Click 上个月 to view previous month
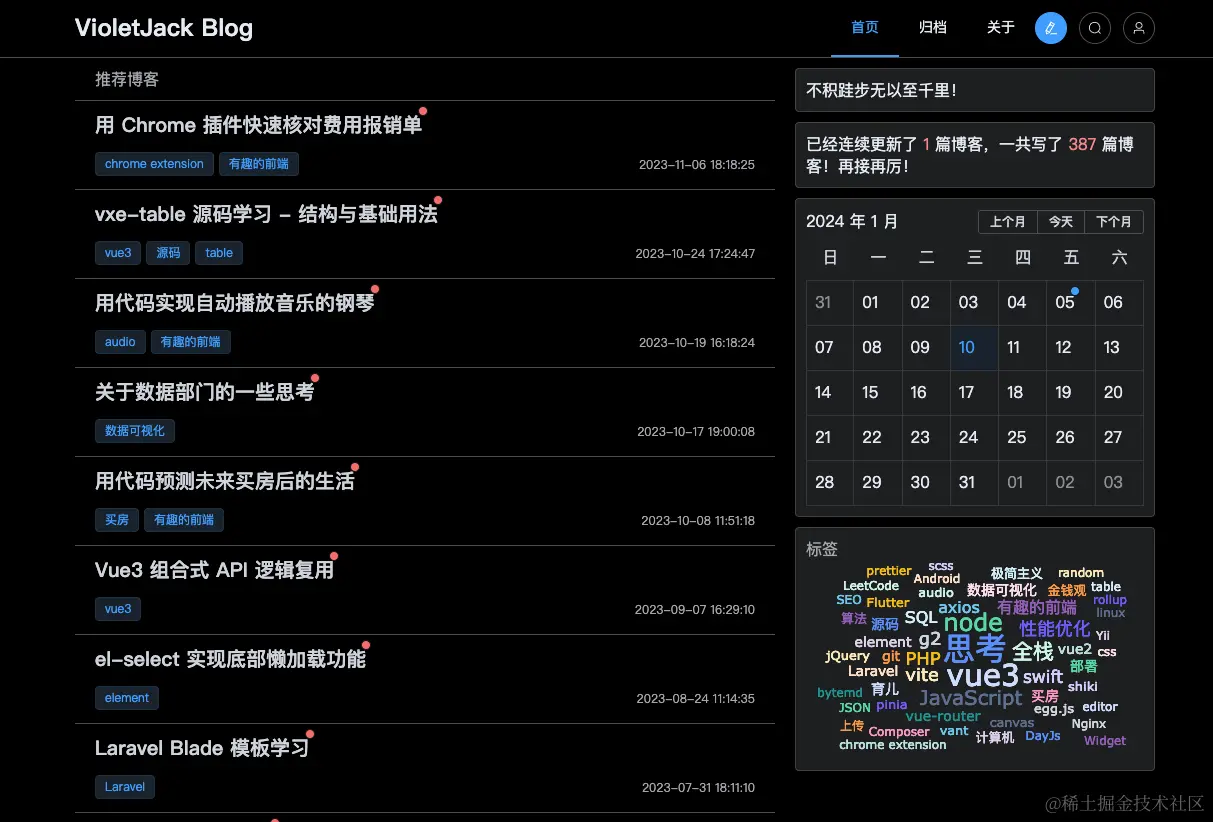Viewport: 1213px width, 822px height. (x=1008, y=221)
